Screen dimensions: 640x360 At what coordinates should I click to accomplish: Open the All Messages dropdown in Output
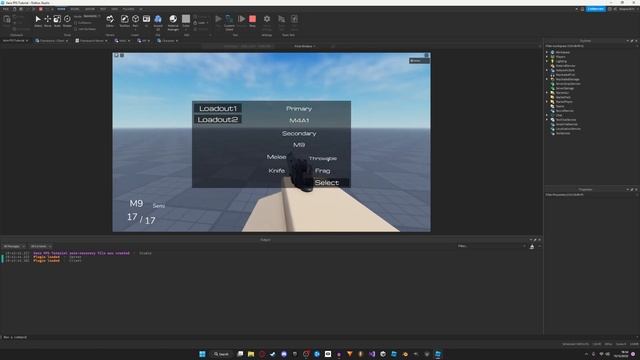pyautogui.click(x=14, y=246)
